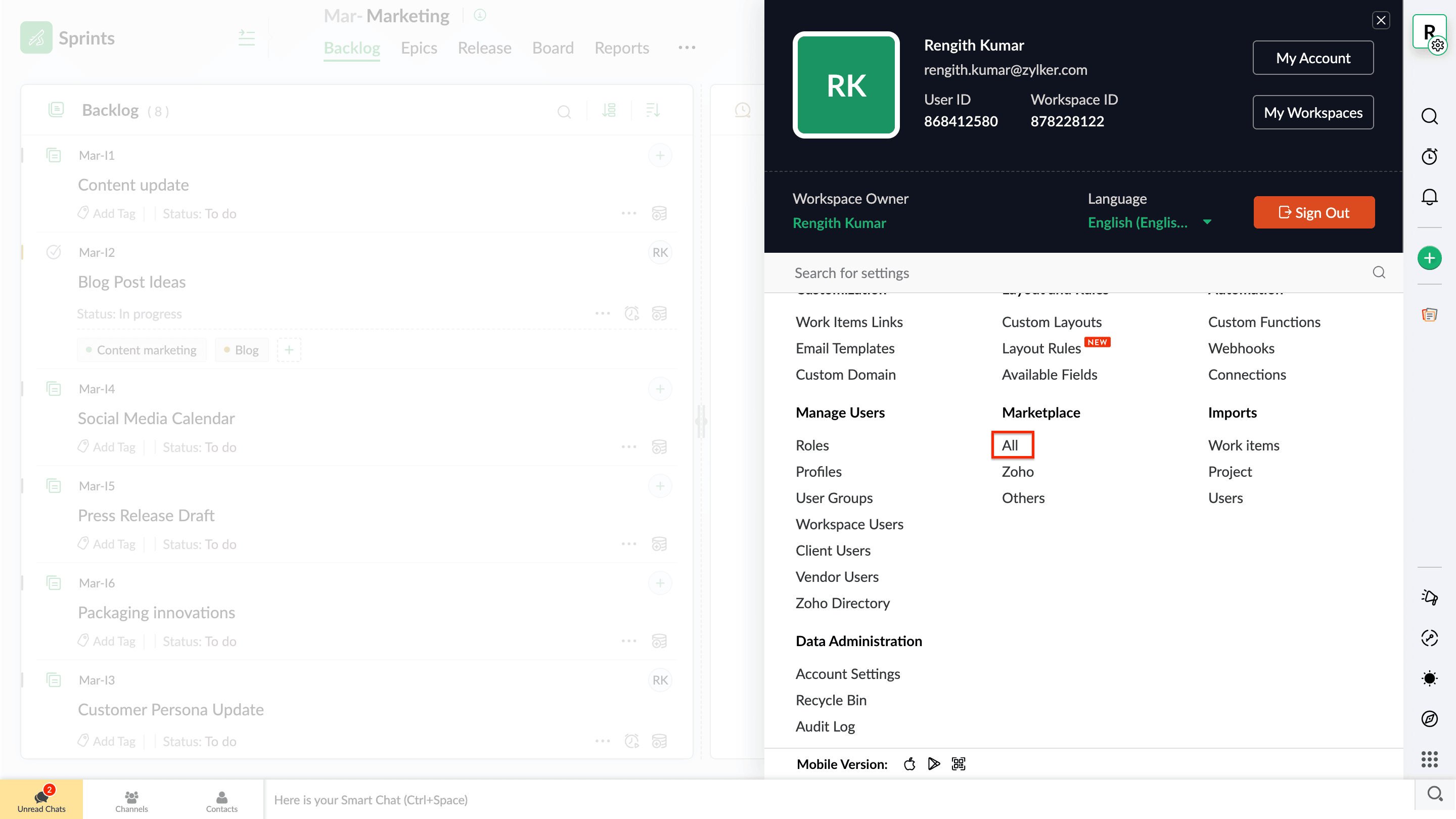Open the announcements megaphone icon
1456x819 pixels.
click(x=1429, y=597)
